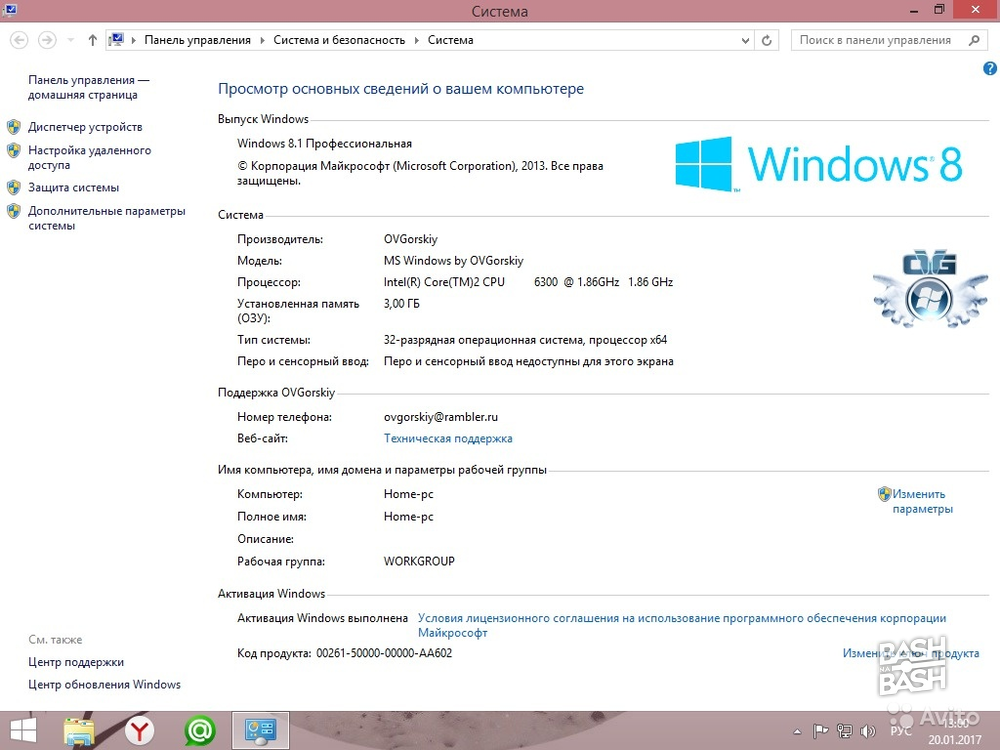Click the computer icon in address bar

116,40
